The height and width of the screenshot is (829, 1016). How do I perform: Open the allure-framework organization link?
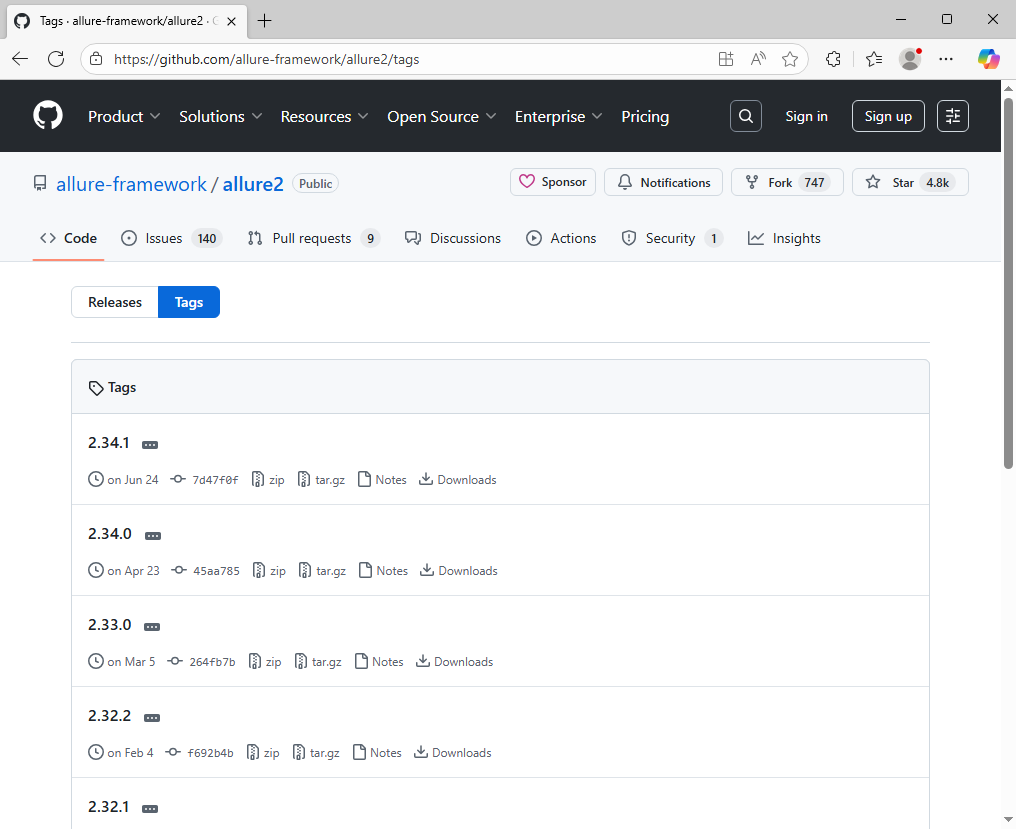pos(131,184)
